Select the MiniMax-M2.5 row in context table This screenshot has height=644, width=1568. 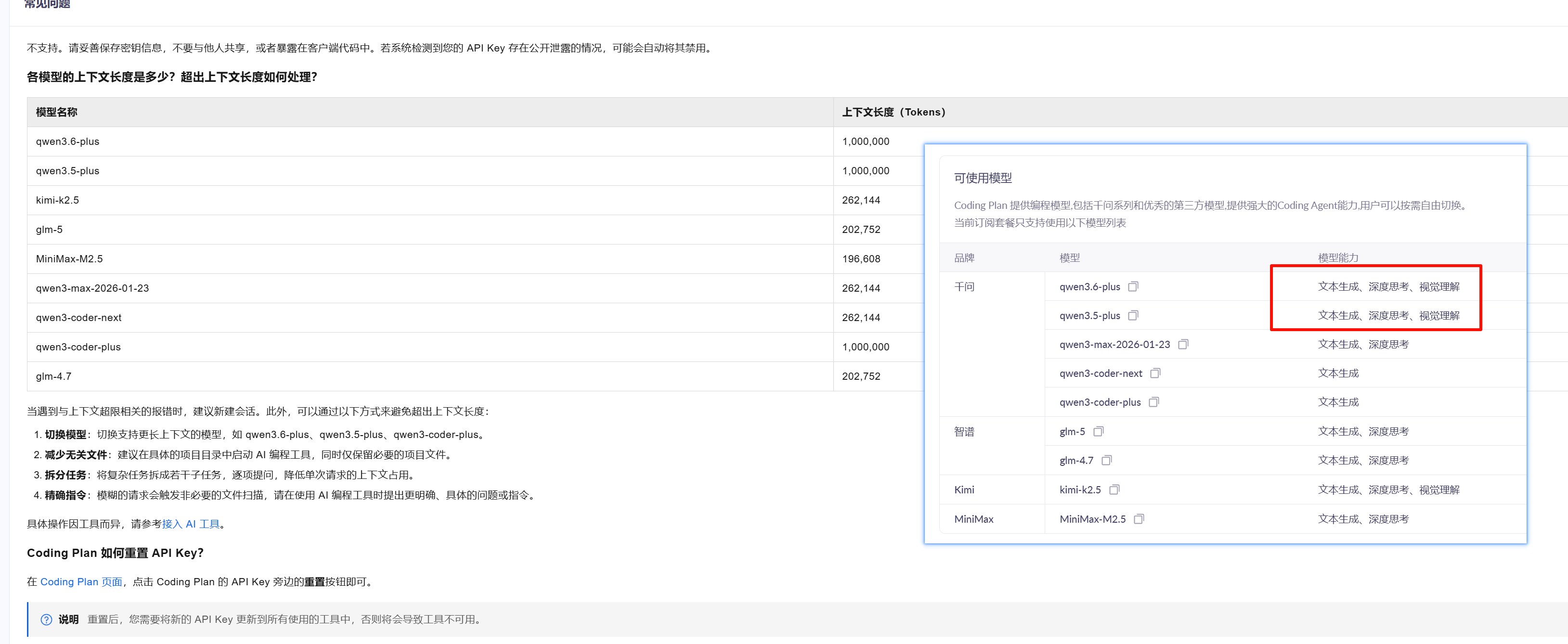coord(69,258)
